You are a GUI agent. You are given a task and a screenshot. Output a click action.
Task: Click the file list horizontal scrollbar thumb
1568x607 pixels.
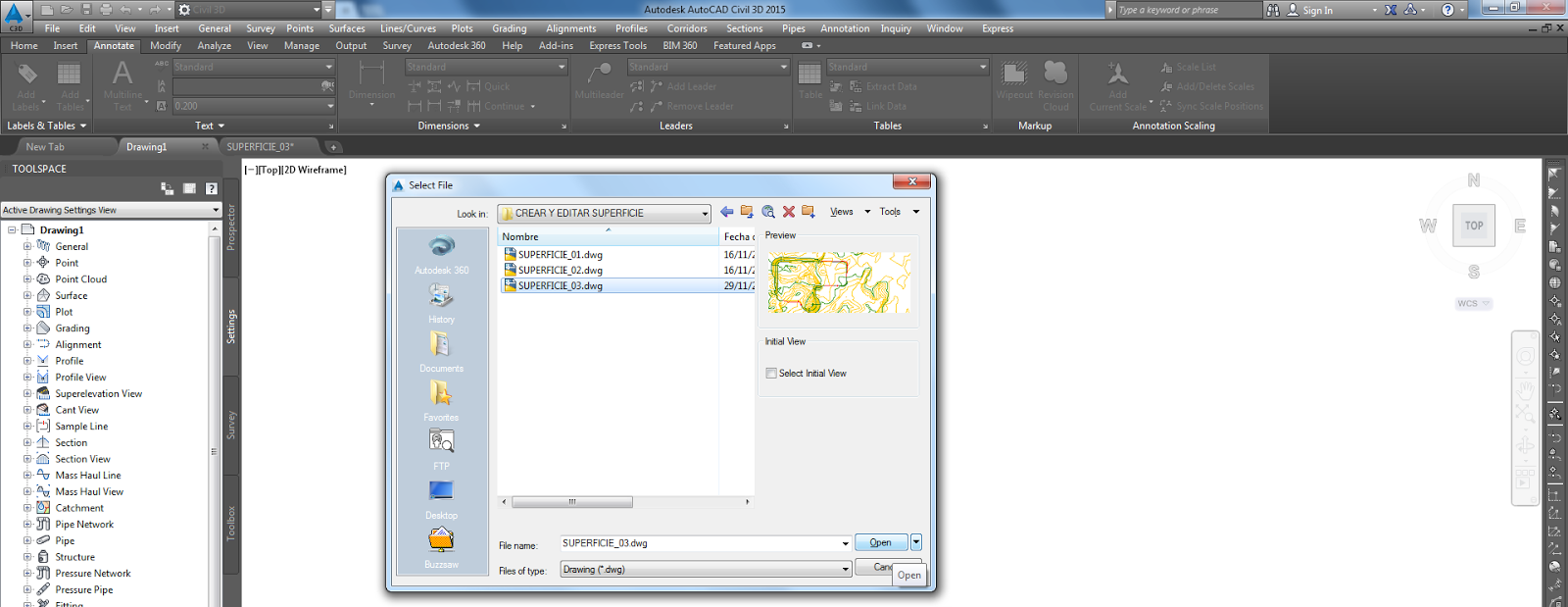click(x=572, y=502)
